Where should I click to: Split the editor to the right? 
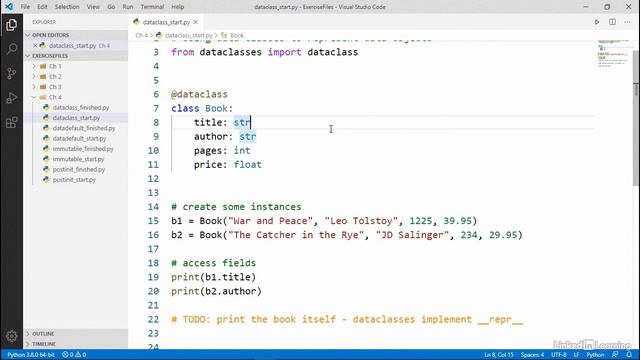(612, 22)
